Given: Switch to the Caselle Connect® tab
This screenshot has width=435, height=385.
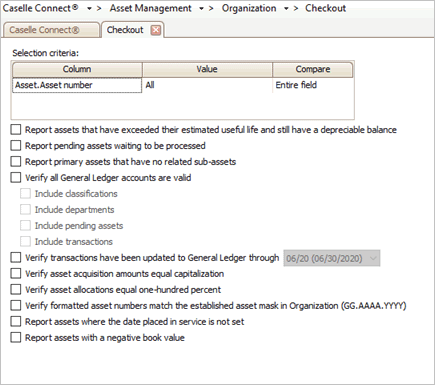Looking at the screenshot, I should click(51, 30).
